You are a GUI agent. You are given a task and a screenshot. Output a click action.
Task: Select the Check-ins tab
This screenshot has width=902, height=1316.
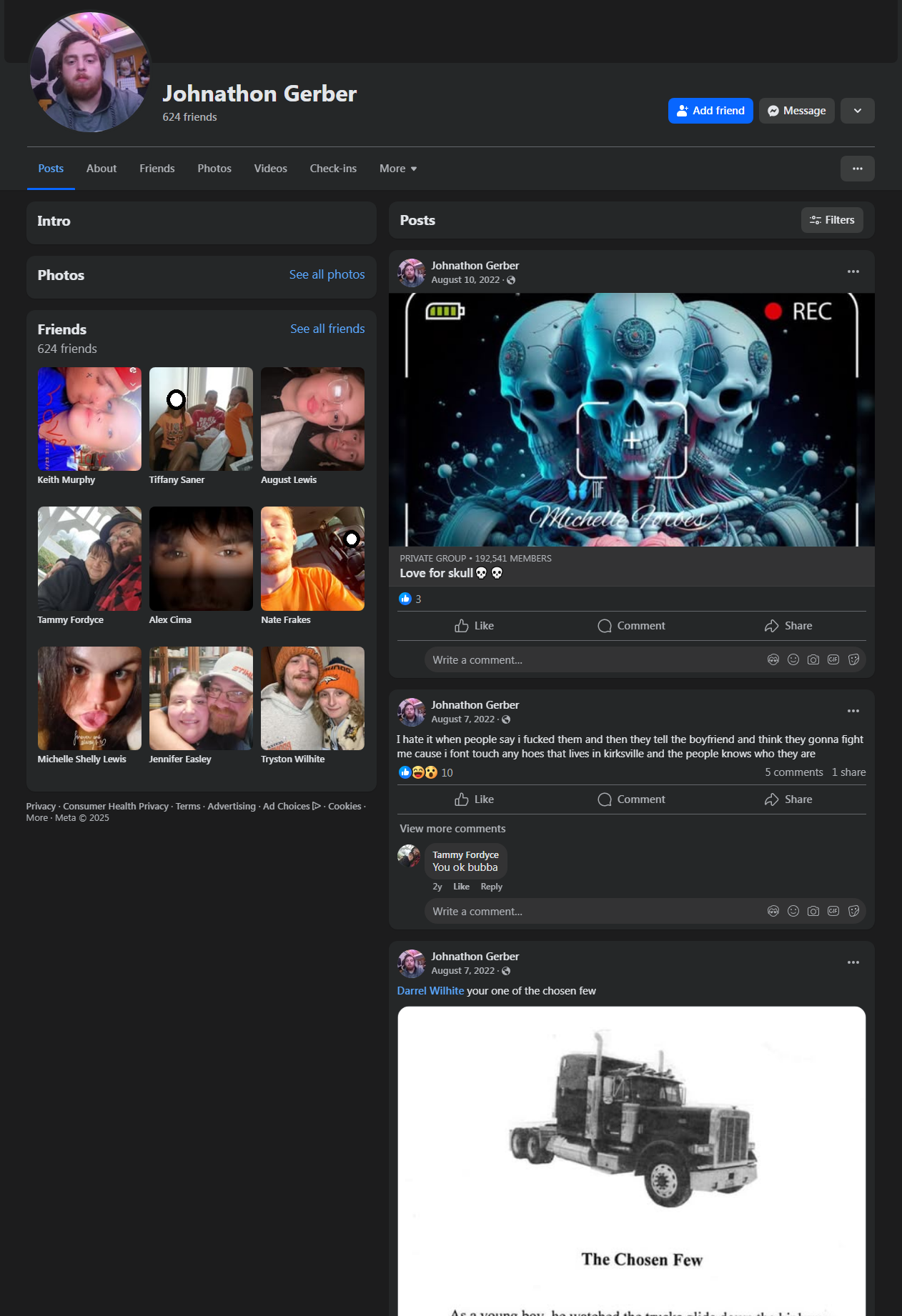pos(333,169)
